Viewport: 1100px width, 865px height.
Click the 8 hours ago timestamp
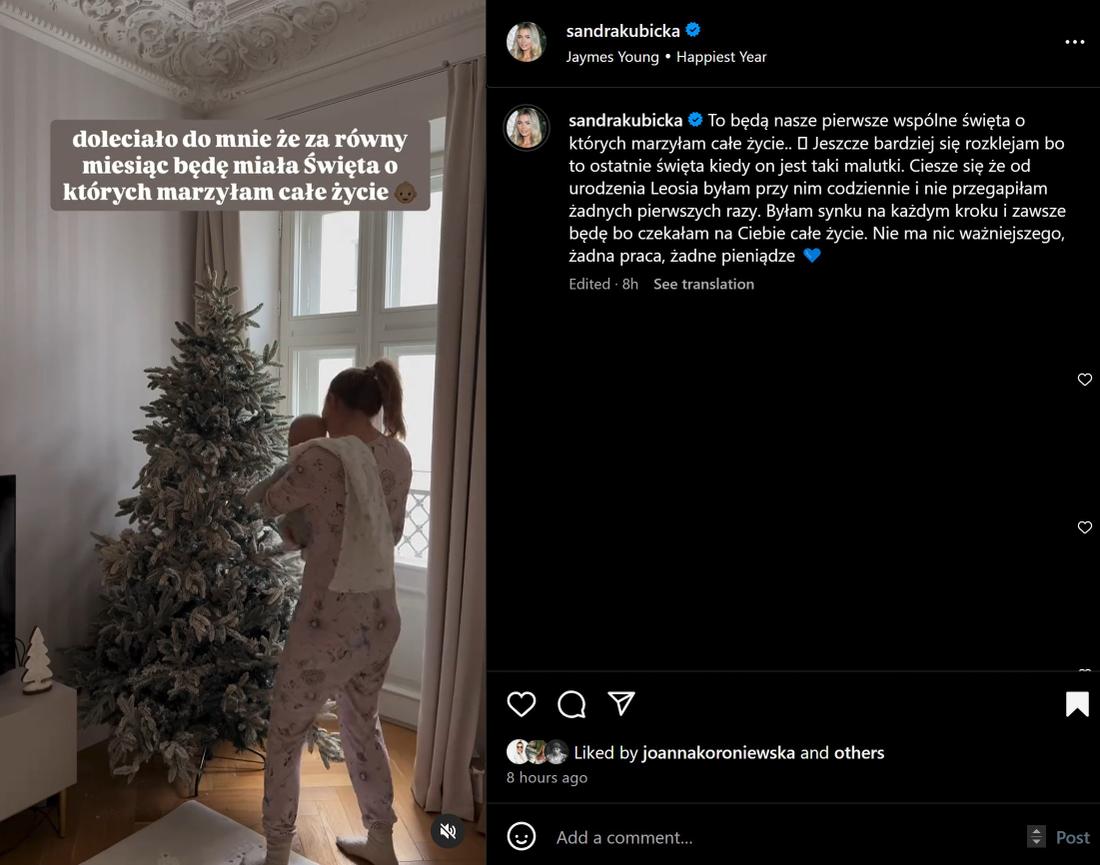[547, 778]
